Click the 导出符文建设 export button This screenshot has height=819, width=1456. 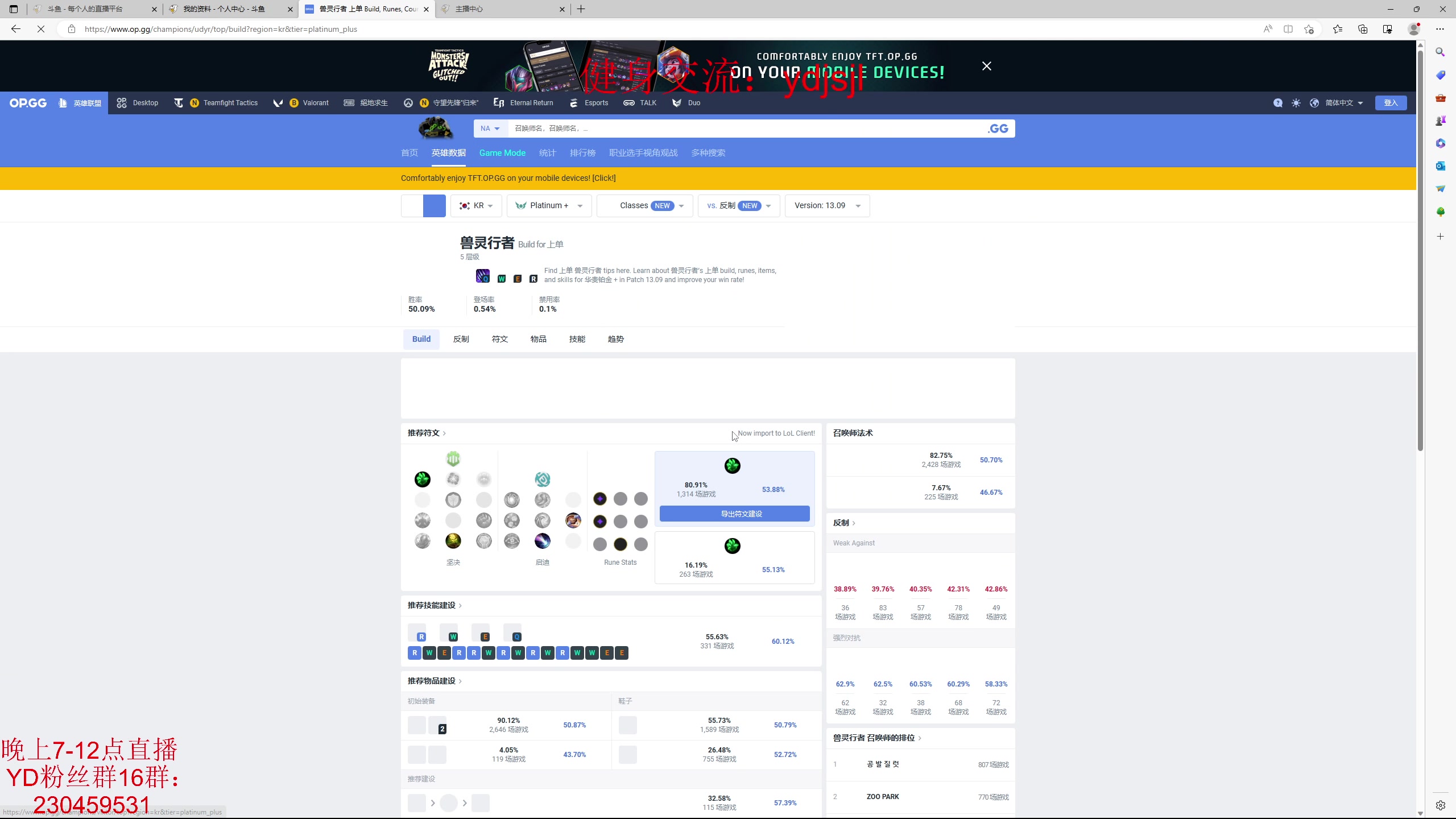point(735,514)
